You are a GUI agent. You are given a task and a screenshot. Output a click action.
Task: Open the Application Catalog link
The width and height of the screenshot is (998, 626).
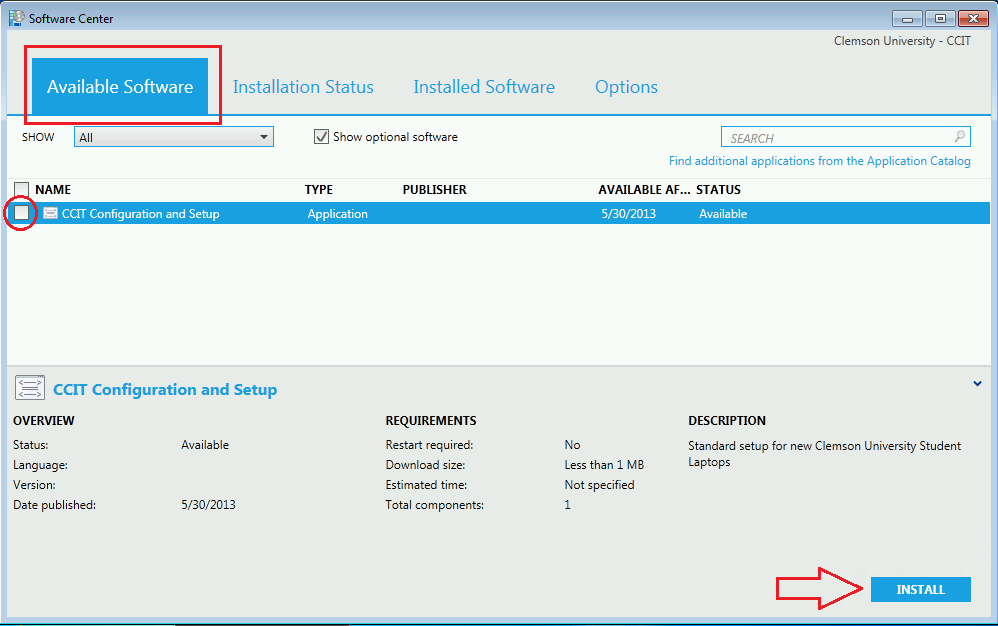(x=820, y=161)
